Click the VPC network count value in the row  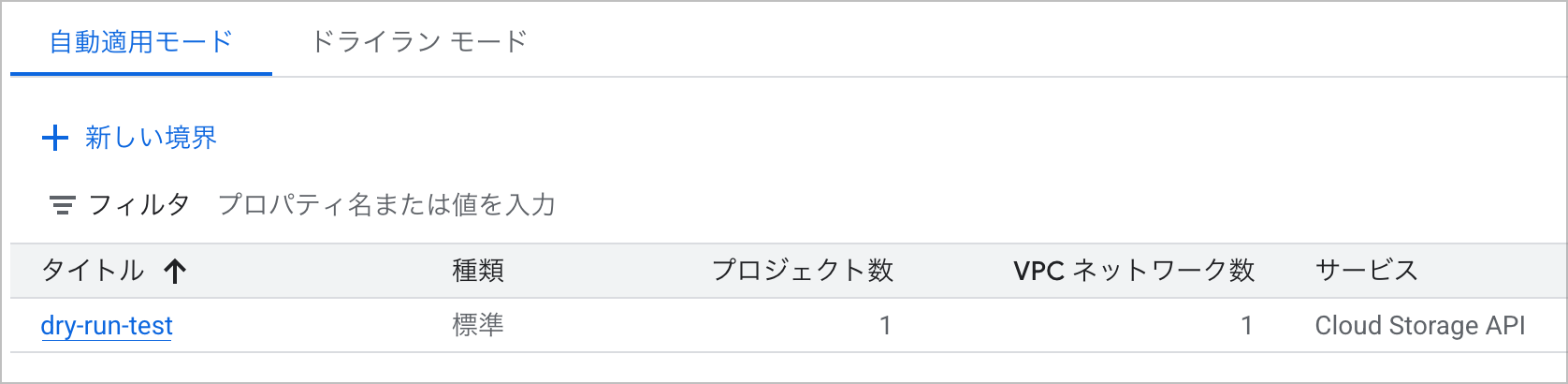(1246, 326)
